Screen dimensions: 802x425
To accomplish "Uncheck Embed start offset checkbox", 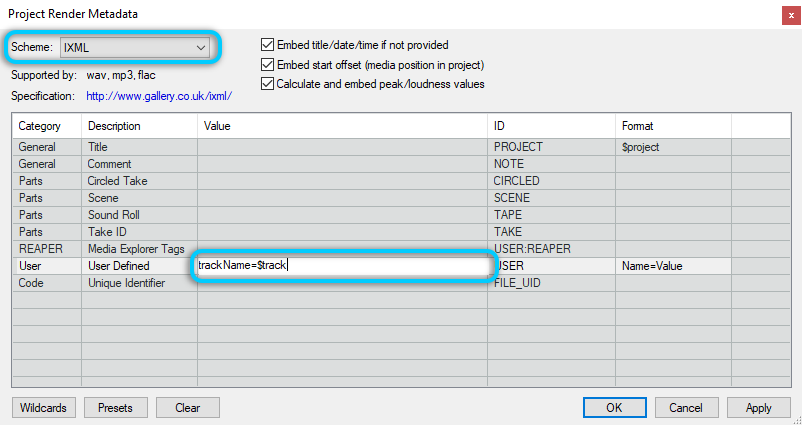I will 267,65.
